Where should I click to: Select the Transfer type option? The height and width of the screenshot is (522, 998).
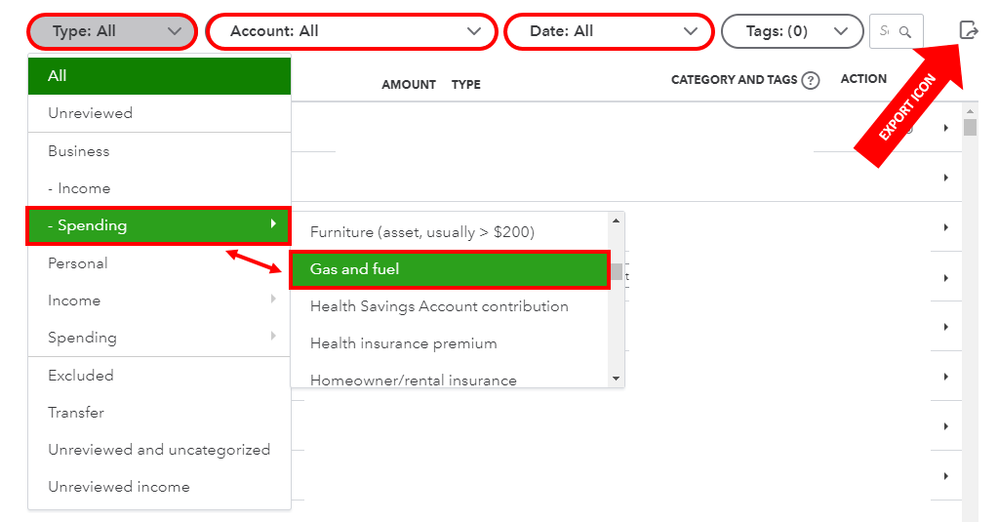coord(76,412)
